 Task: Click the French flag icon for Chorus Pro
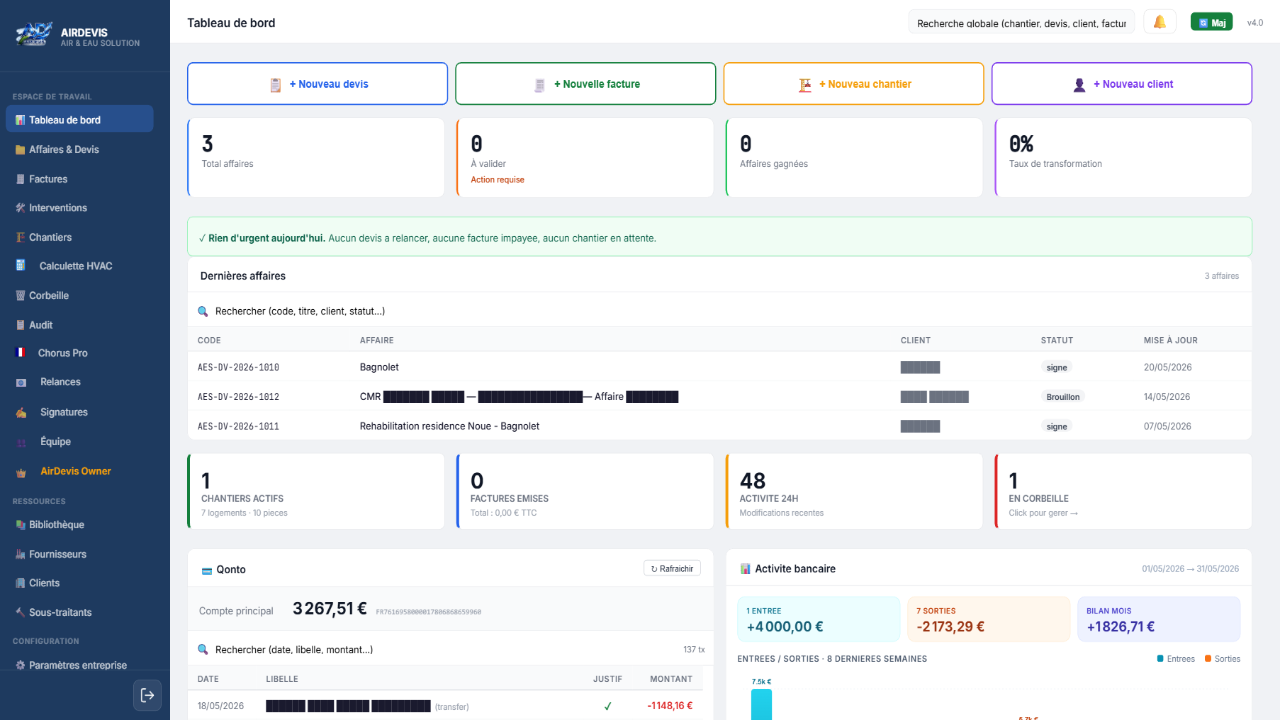coord(20,353)
